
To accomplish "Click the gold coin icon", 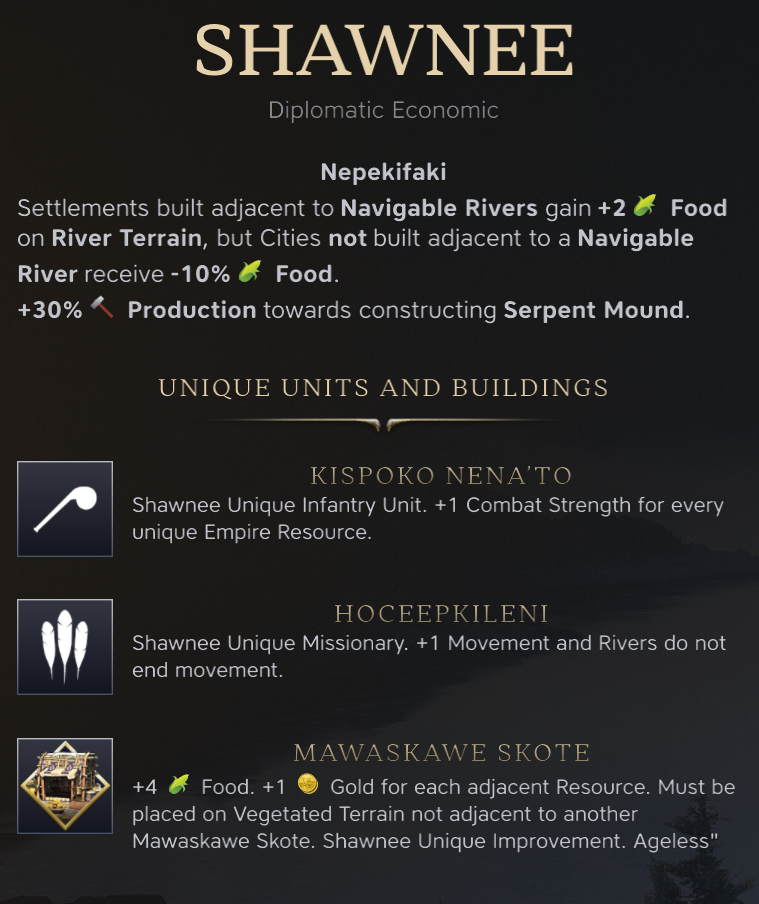I will coord(308,785).
